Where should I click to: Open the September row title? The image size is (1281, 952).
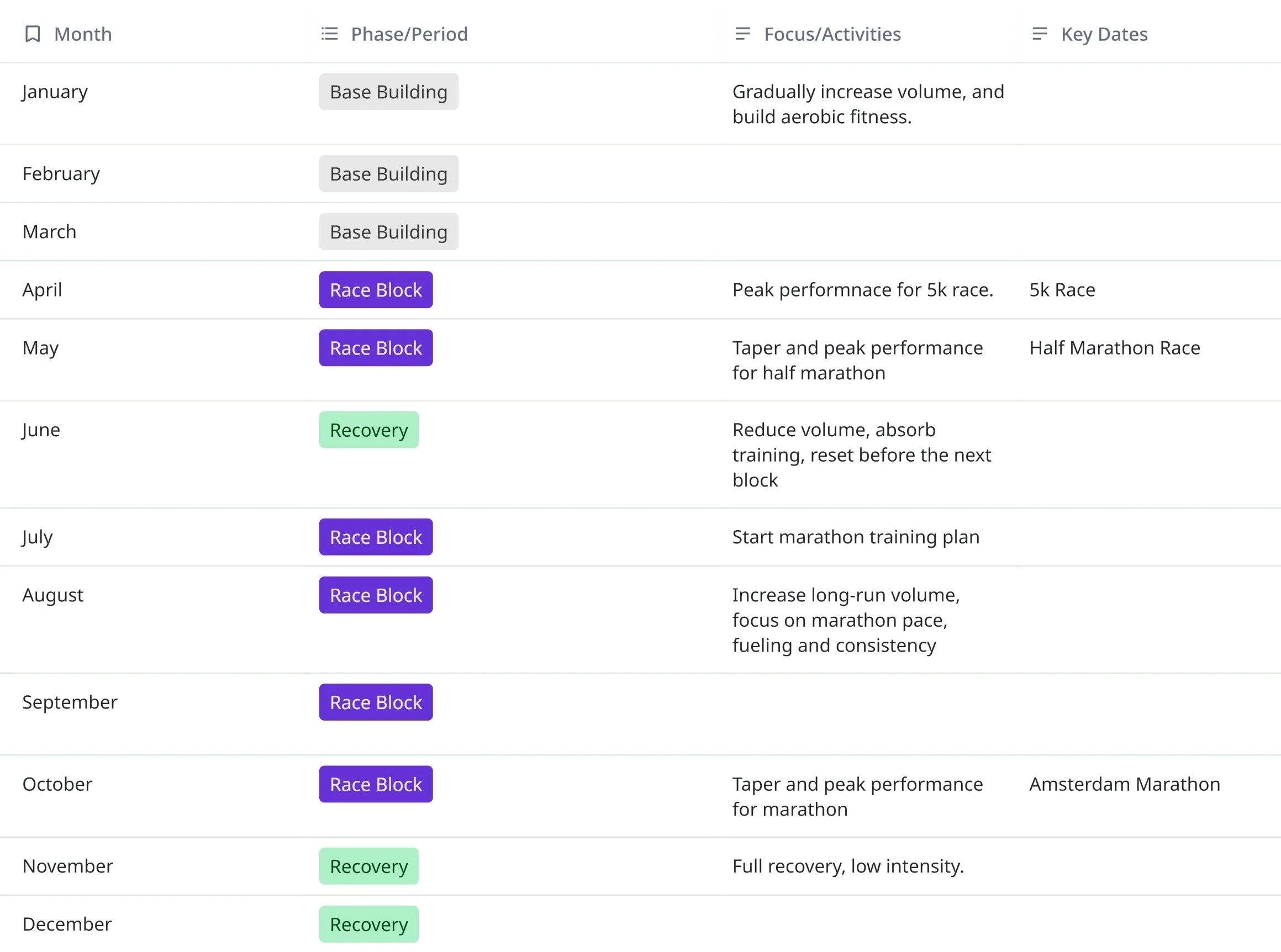[70, 702]
